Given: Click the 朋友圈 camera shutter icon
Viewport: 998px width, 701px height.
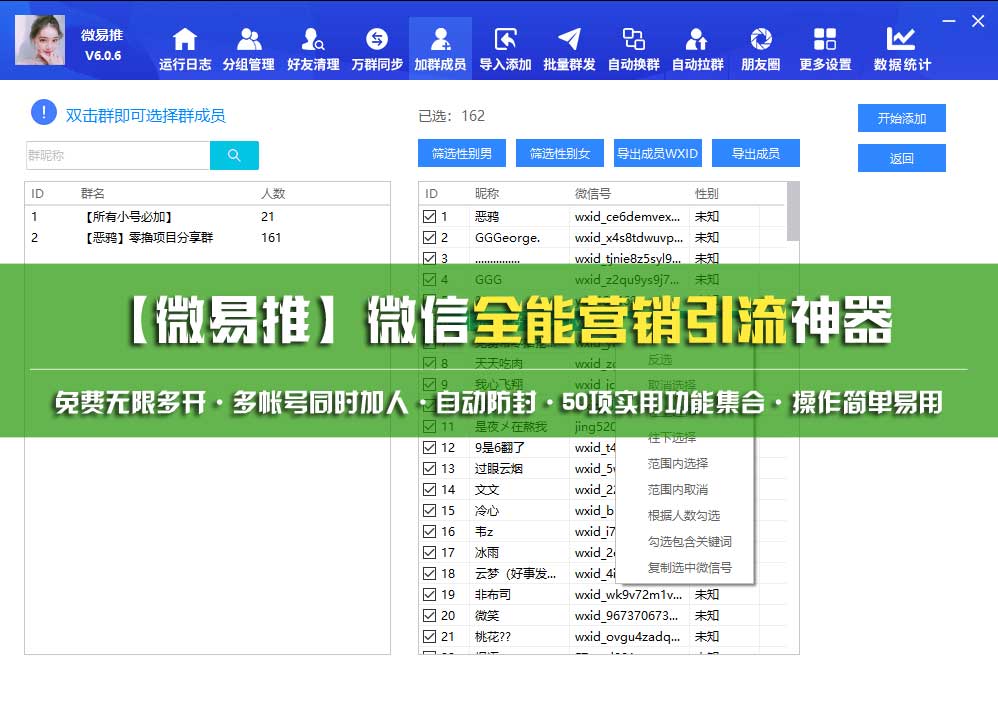Looking at the screenshot, I should pos(761,40).
